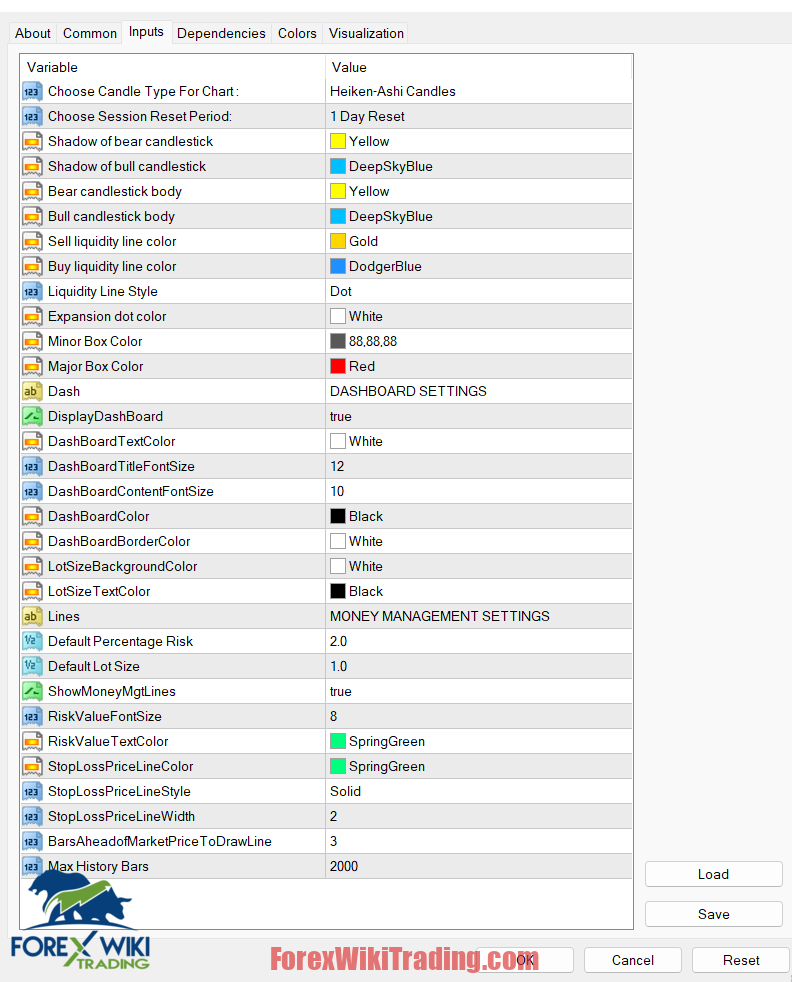Click color icon beside Bear candlestick body
The width and height of the screenshot is (792, 982).
(32, 192)
